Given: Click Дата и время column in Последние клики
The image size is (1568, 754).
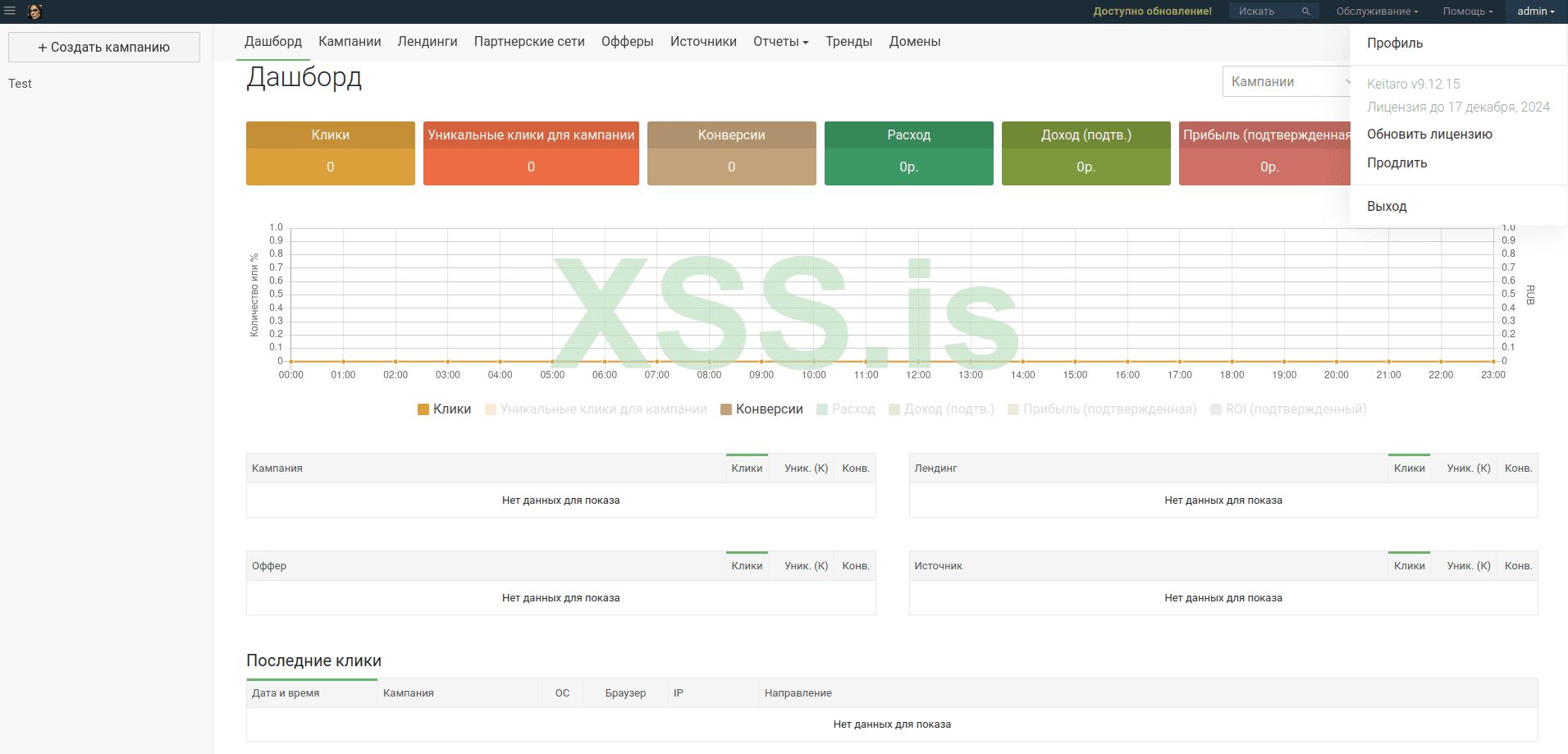Looking at the screenshot, I should coord(312,693).
